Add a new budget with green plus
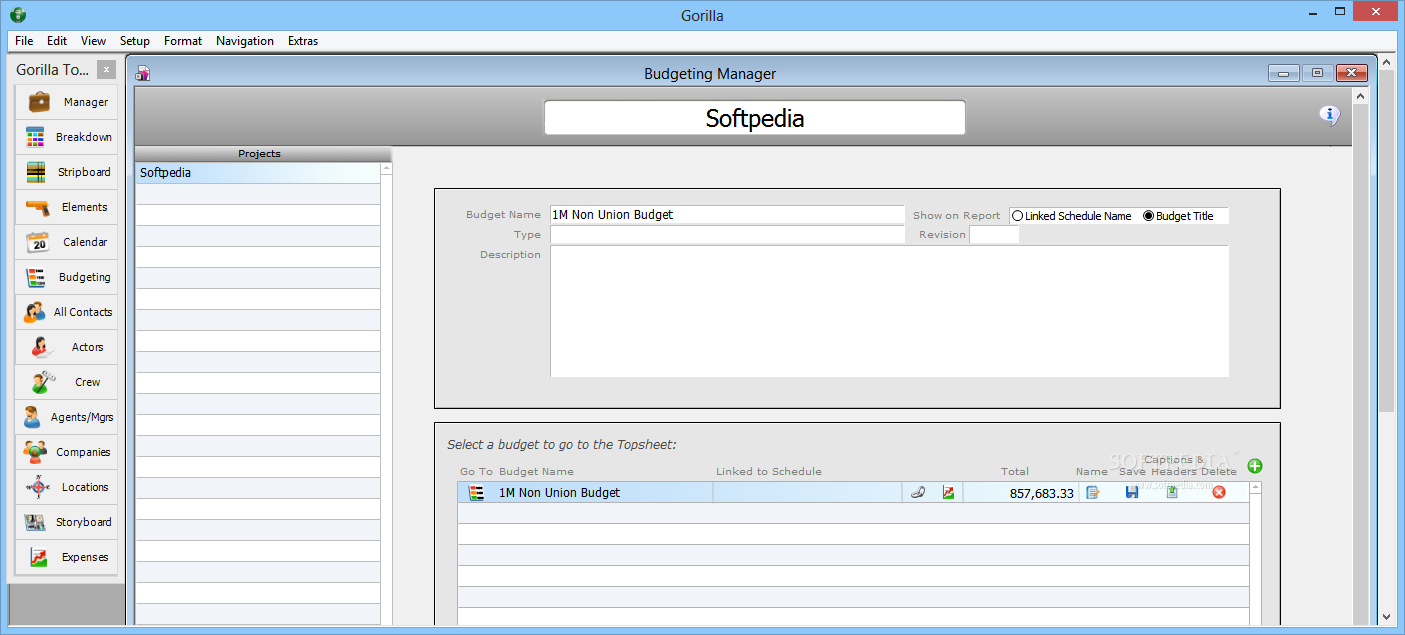 tap(1255, 466)
